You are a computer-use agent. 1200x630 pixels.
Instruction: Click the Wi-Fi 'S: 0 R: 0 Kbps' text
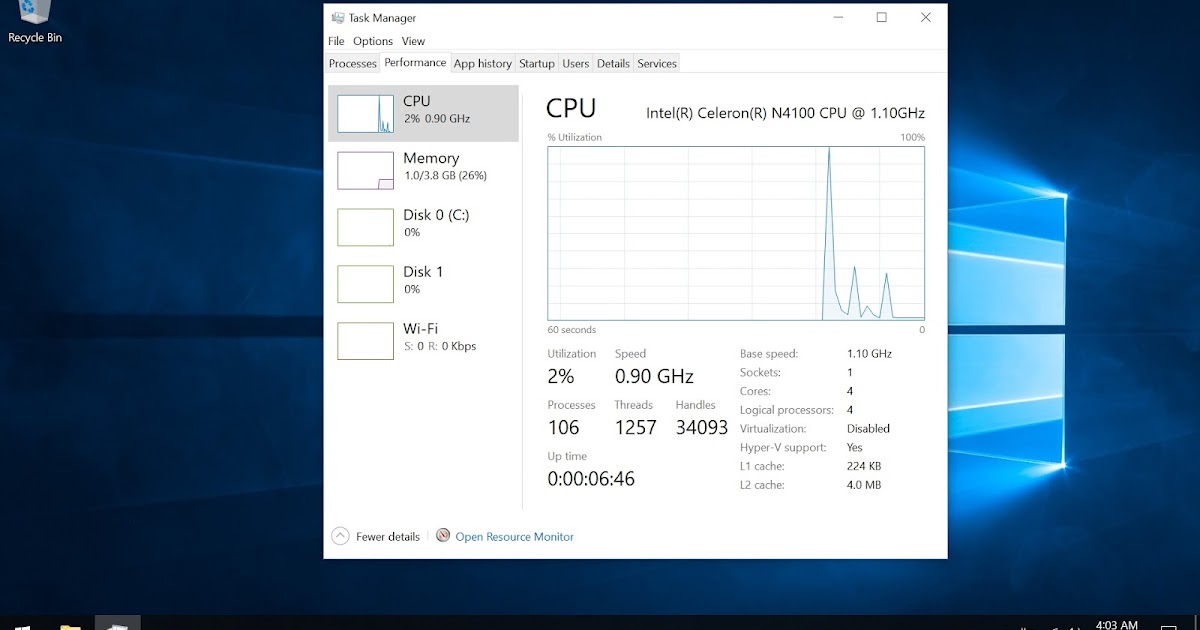tap(440, 346)
